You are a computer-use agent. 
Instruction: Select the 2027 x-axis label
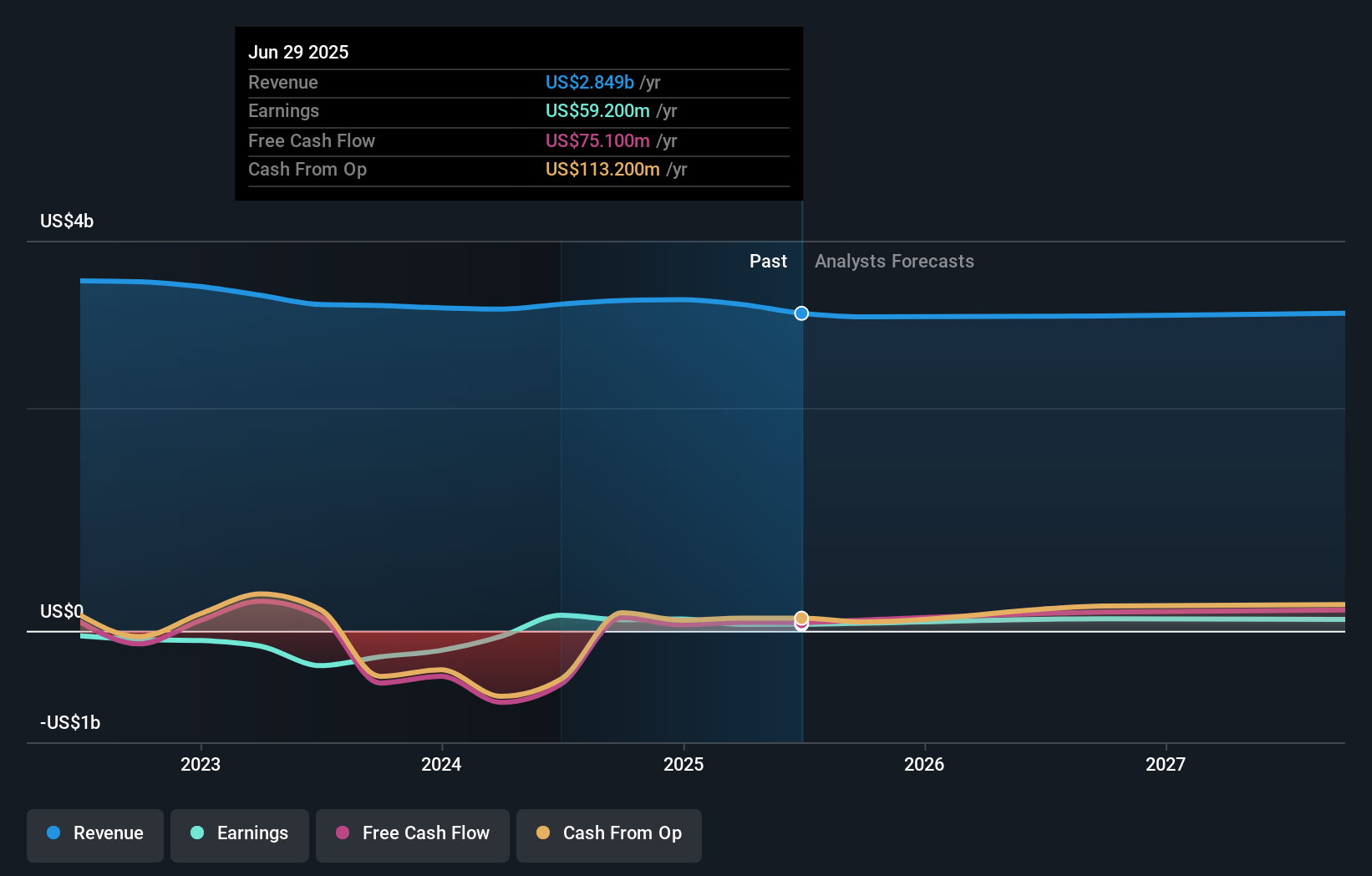pos(1166,764)
